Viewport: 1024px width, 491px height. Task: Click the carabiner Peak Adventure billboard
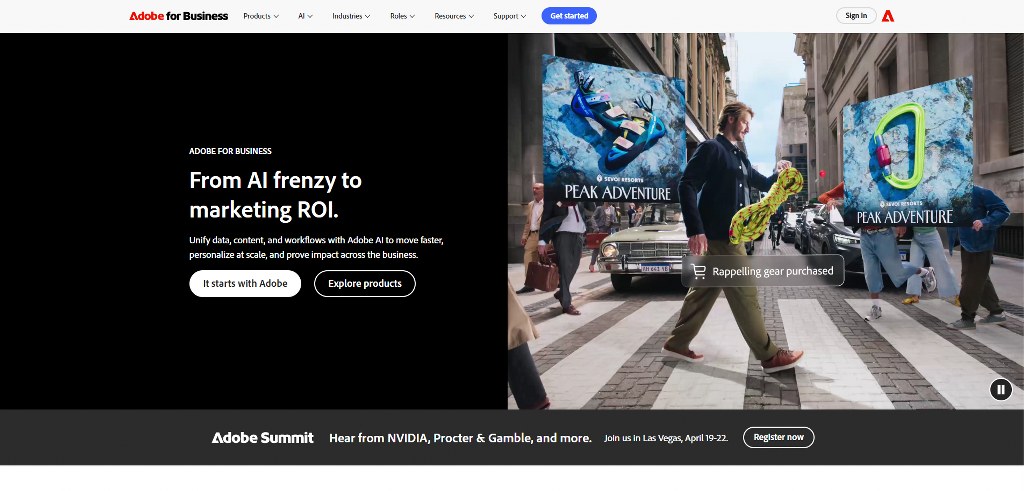click(906, 152)
